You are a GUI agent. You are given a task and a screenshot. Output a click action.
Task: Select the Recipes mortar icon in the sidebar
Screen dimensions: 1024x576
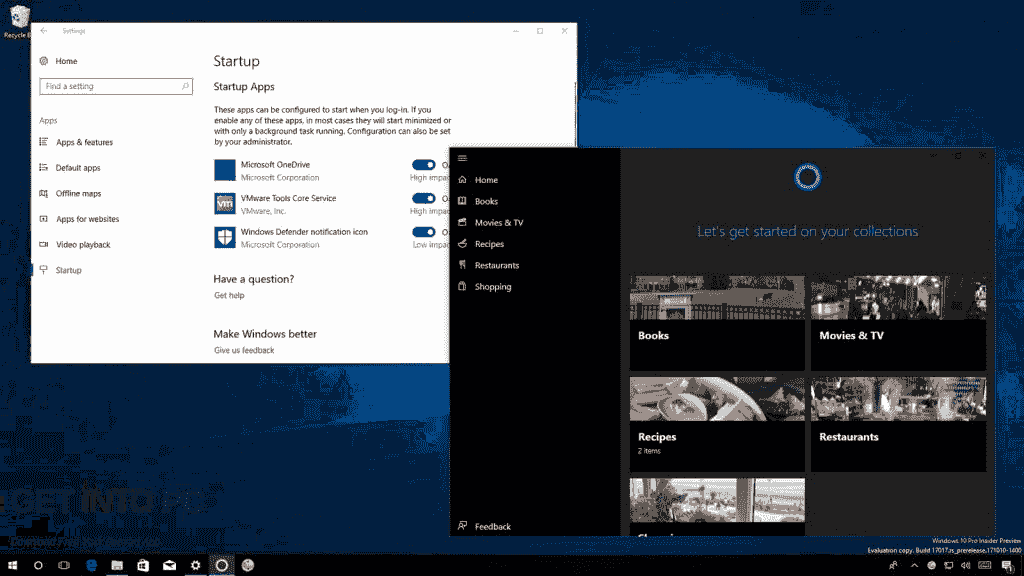[x=462, y=243]
